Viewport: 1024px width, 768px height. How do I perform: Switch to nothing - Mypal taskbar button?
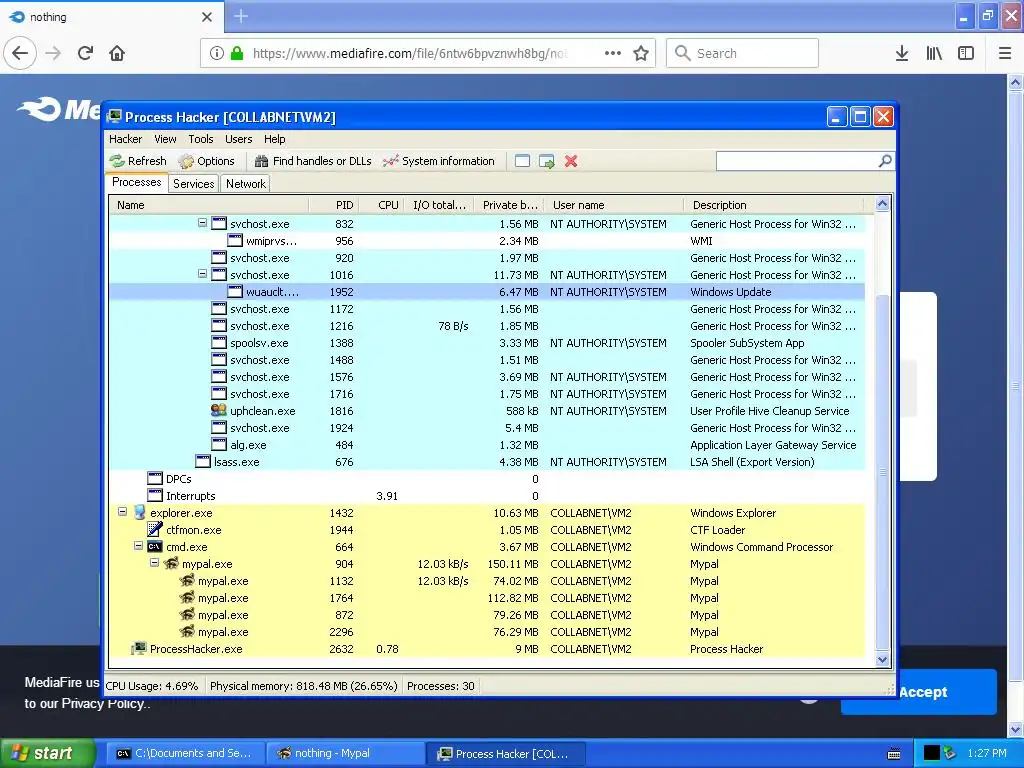[x=346, y=753]
